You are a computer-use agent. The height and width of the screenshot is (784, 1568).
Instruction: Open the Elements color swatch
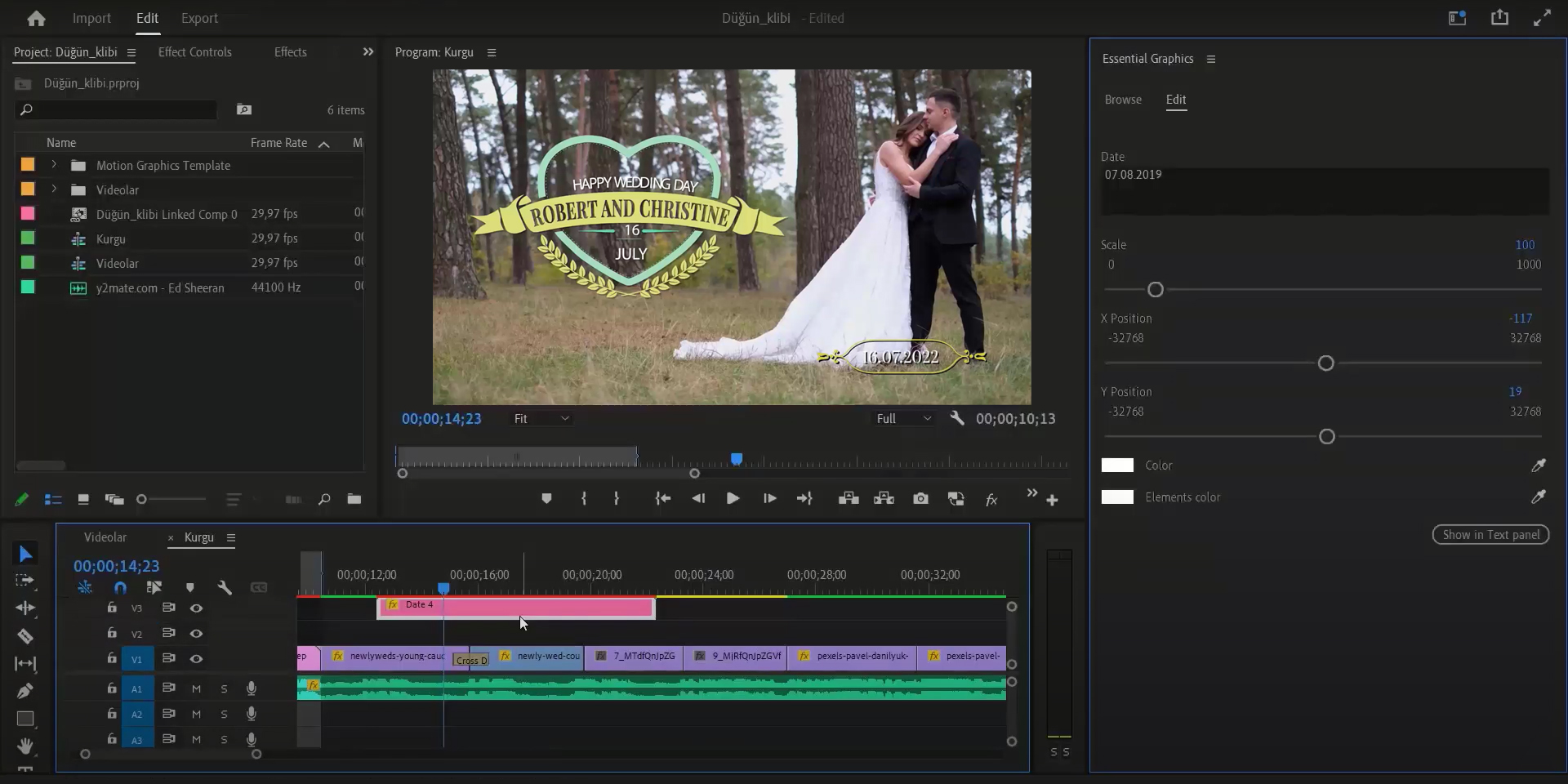click(1117, 497)
